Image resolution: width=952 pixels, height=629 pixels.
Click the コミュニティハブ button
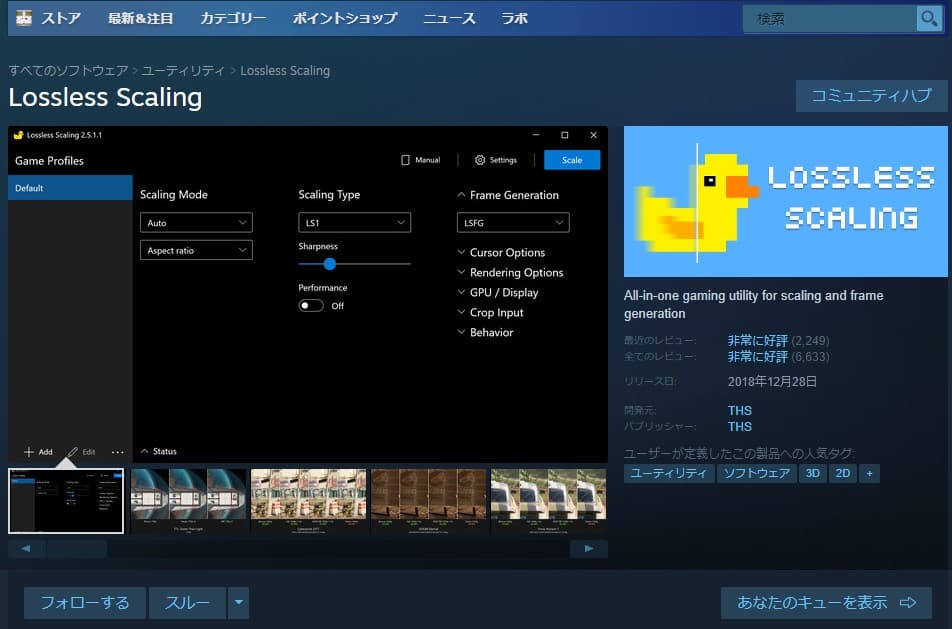point(871,95)
